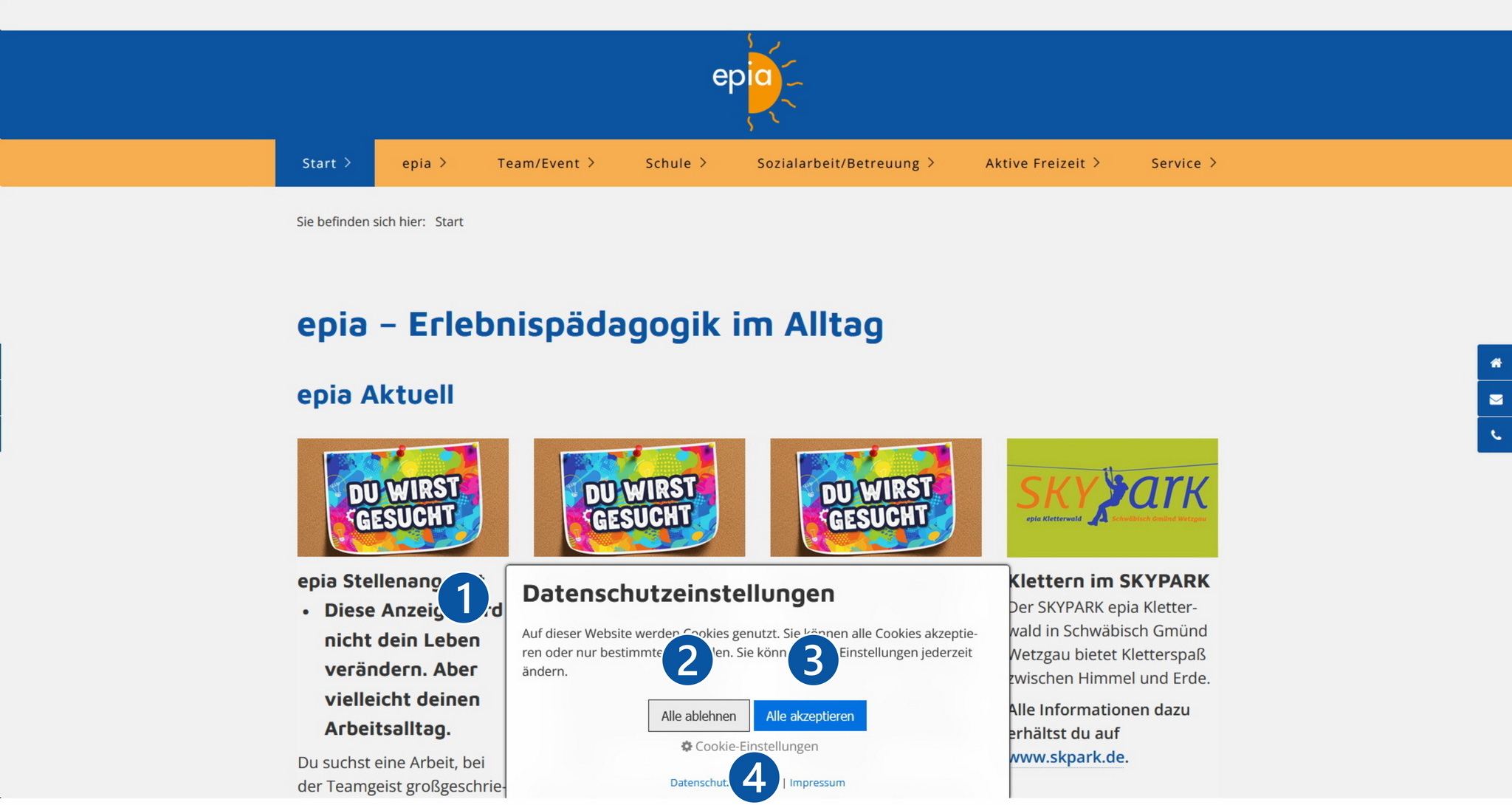Follow the www.skpark.de link
This screenshot has width=1512, height=805.
pyautogui.click(x=1067, y=758)
